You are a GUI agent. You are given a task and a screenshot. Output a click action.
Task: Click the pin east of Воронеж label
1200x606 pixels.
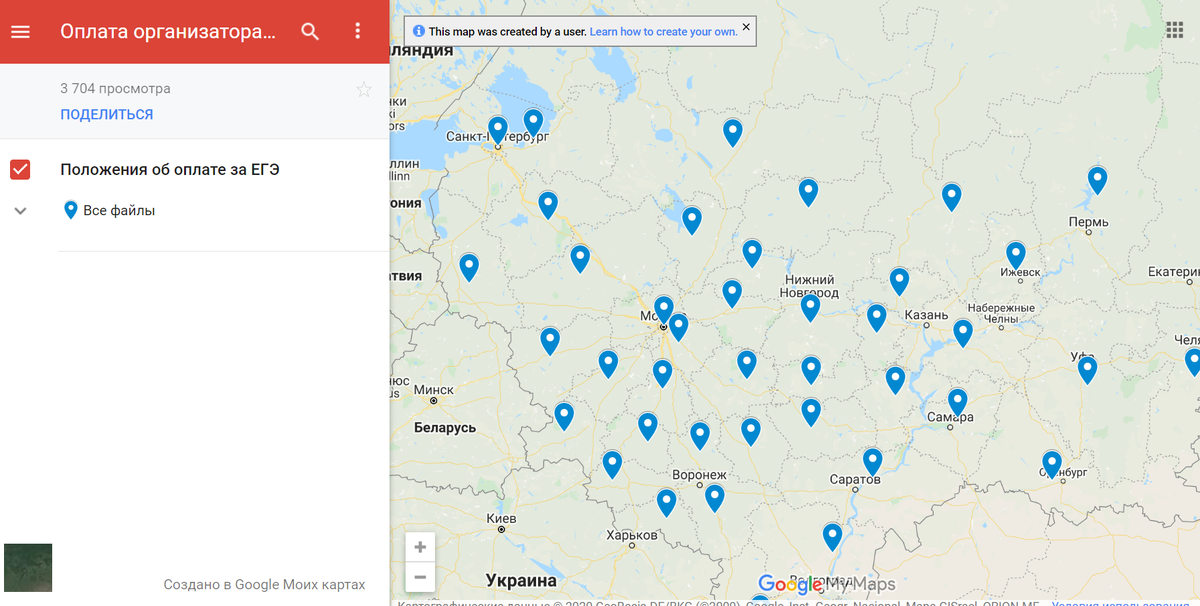(x=714, y=498)
